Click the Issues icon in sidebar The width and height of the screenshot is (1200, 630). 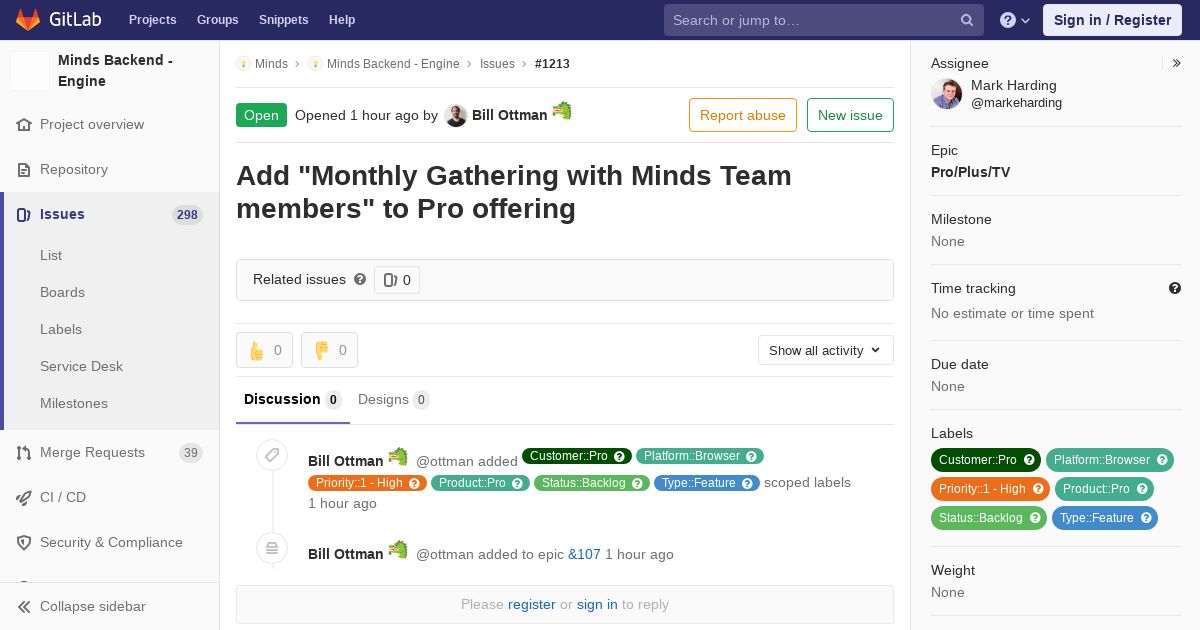click(x=24, y=214)
